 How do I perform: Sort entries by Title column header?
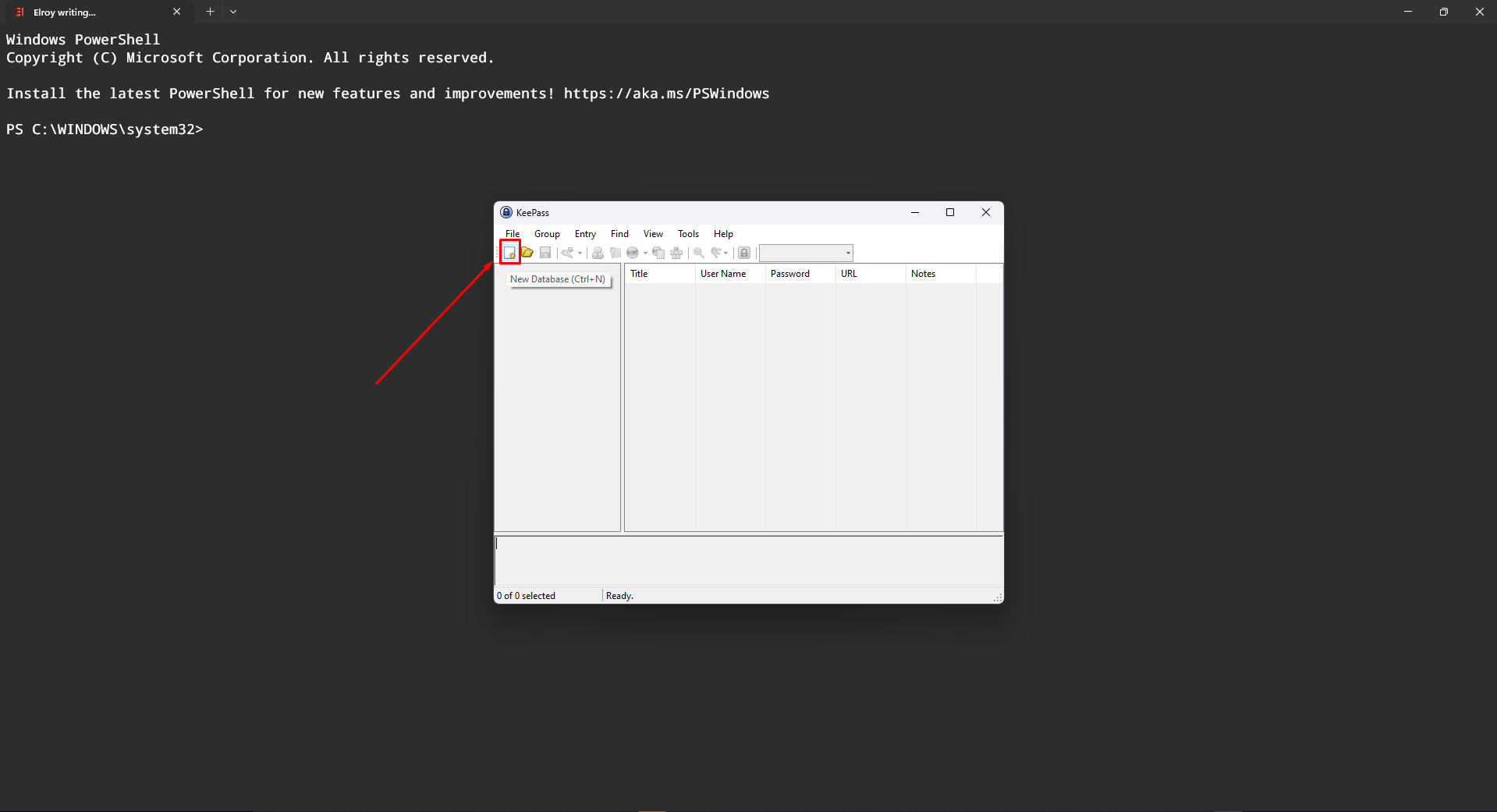tap(660, 274)
